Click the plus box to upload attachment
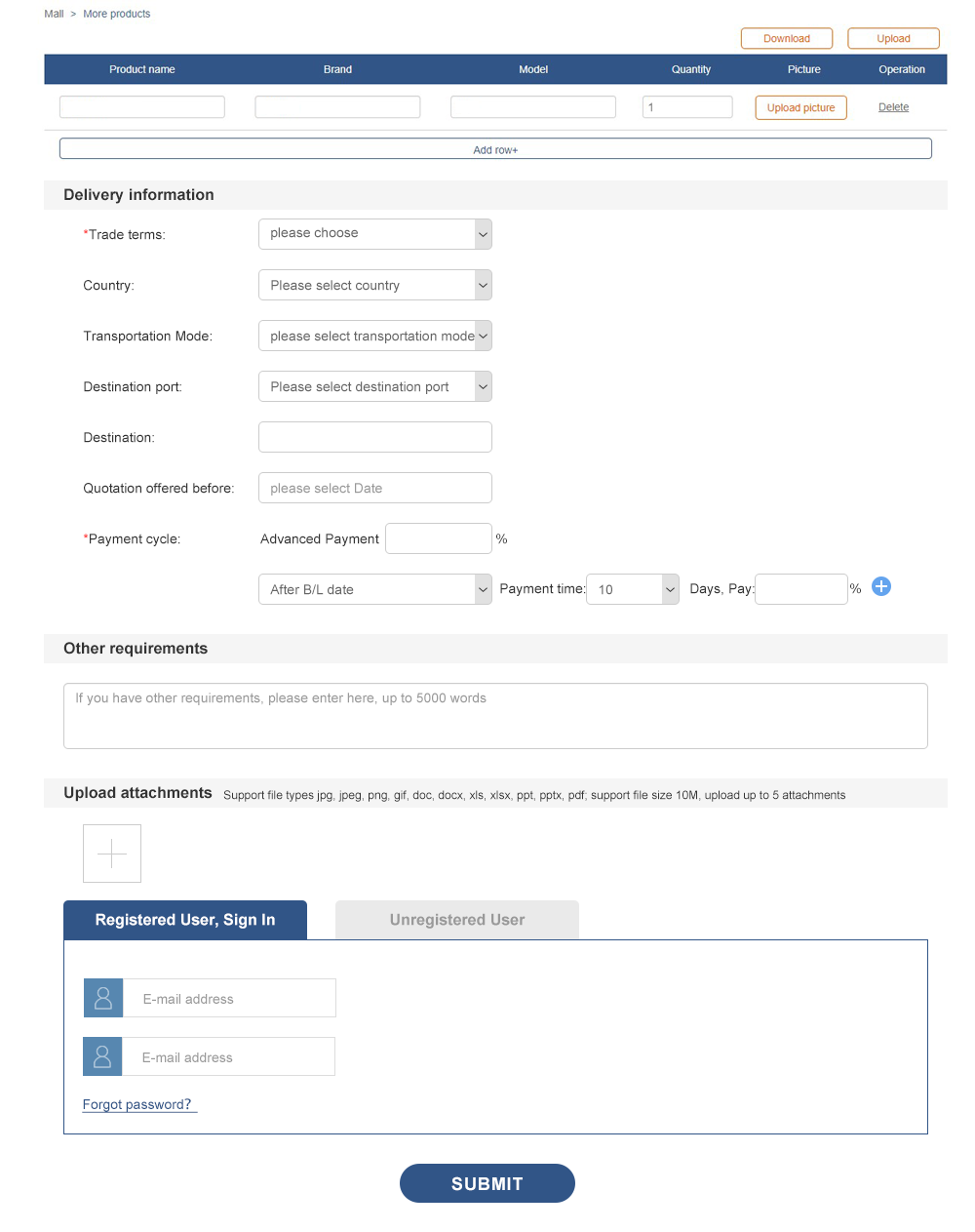The width and height of the screenshot is (975, 1232). tap(112, 854)
